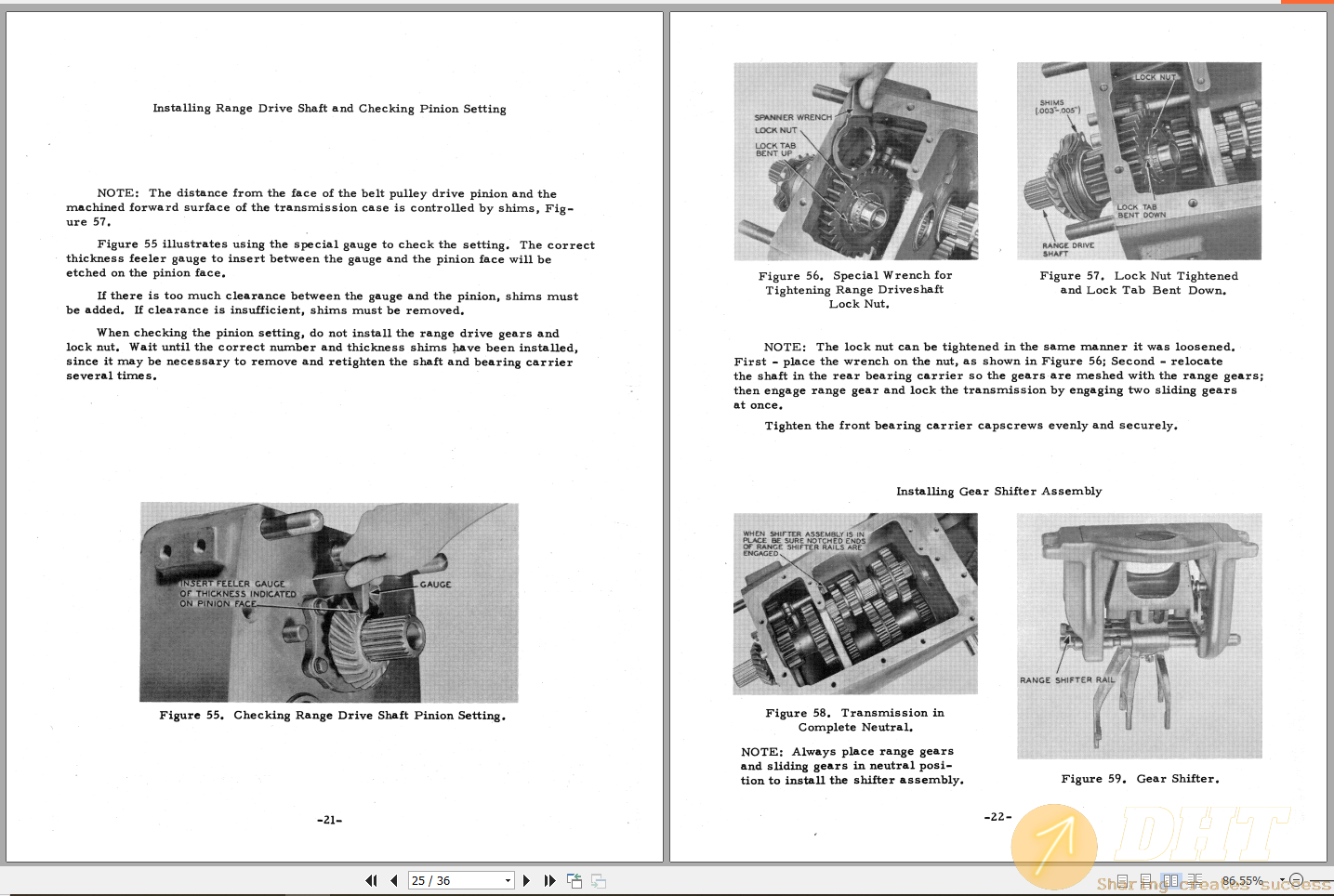This screenshot has width=1334, height=896.
Task: Open the zoom presets beside 86.55%
Action: [1282, 880]
